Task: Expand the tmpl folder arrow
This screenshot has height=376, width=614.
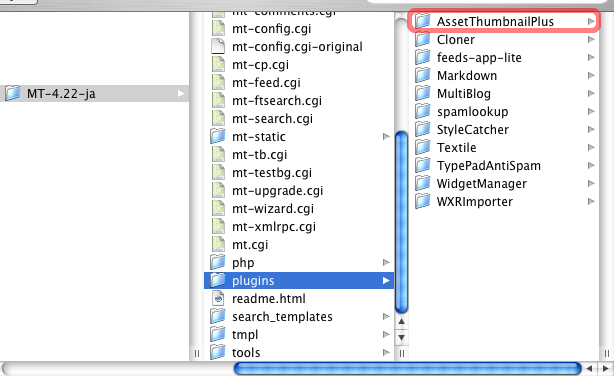Action: pyautogui.click(x=386, y=334)
